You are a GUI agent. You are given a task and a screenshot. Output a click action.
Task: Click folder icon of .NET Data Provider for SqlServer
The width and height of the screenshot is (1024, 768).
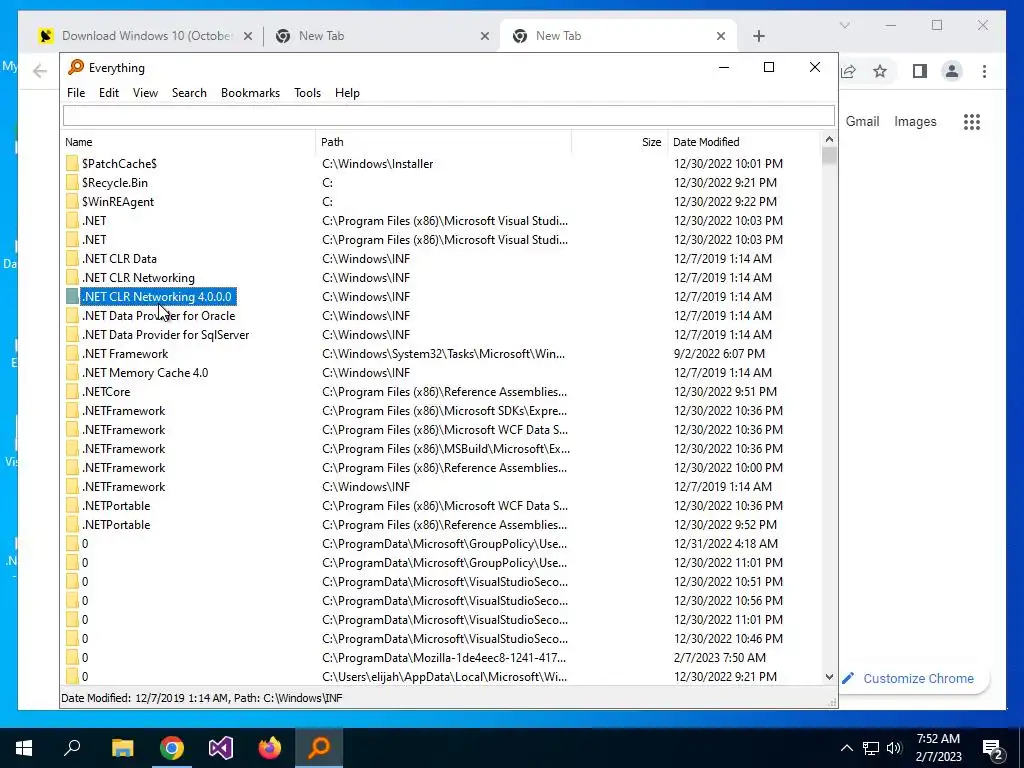[x=72, y=334]
